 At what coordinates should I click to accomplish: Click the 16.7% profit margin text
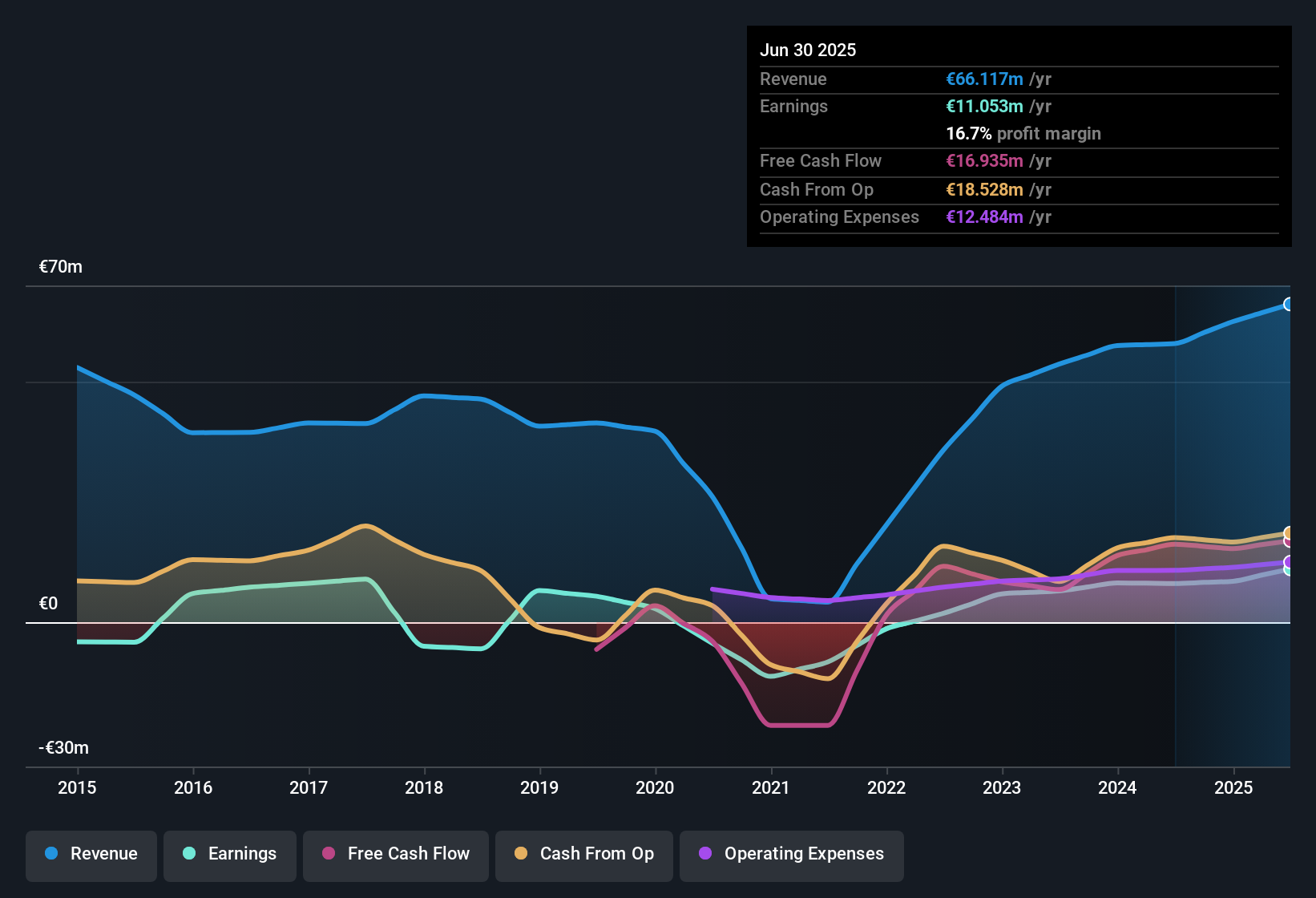click(1023, 134)
